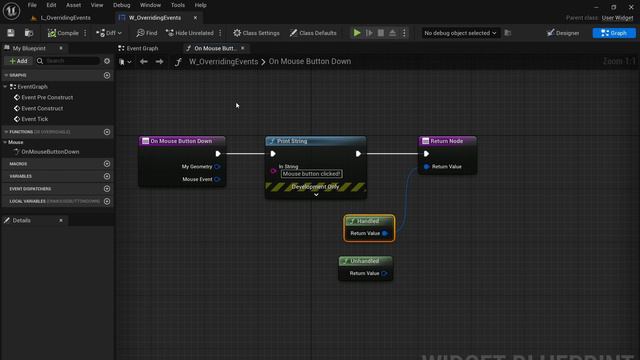The height and width of the screenshot is (360, 640).
Task: Open My Blueprint view options gear
Action: tap(107, 61)
